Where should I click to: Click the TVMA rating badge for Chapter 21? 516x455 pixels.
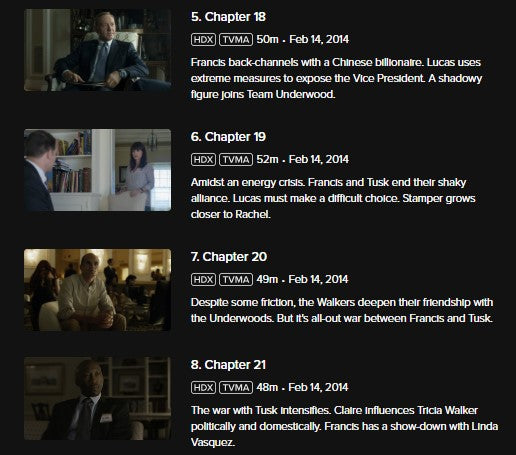(x=236, y=388)
